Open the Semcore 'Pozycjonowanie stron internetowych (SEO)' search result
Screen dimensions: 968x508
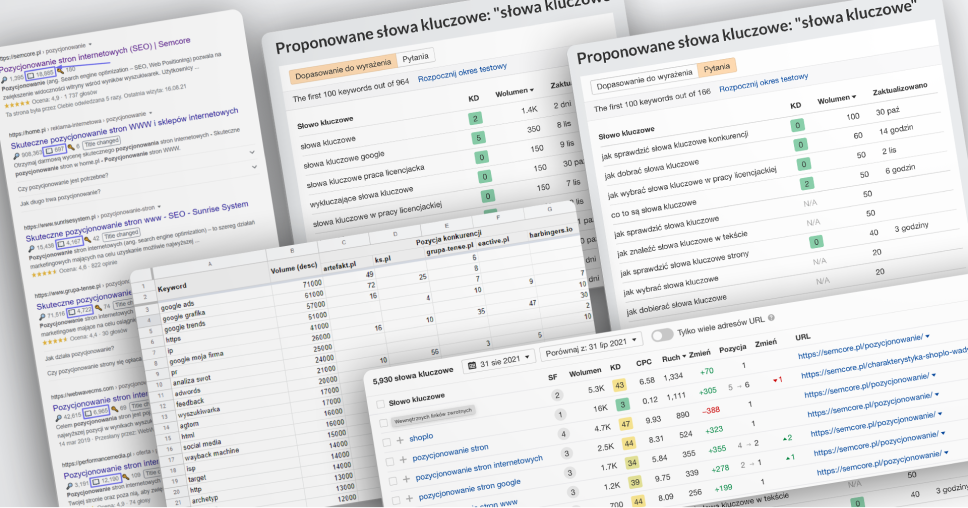pos(96,54)
